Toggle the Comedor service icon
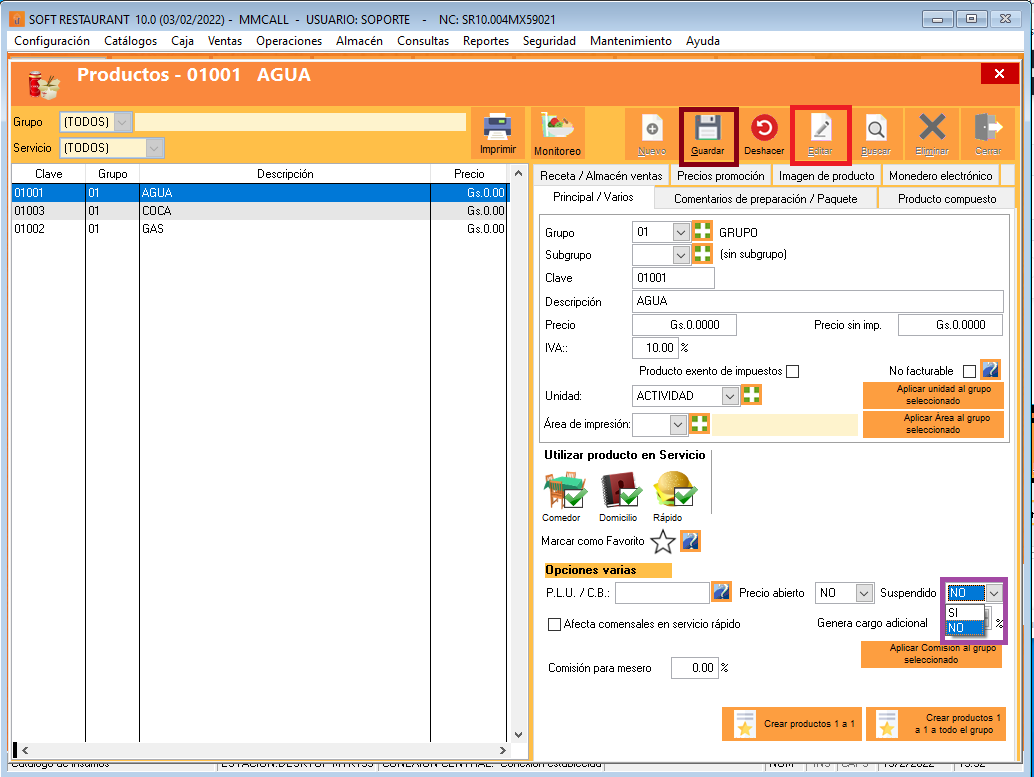 [562, 491]
